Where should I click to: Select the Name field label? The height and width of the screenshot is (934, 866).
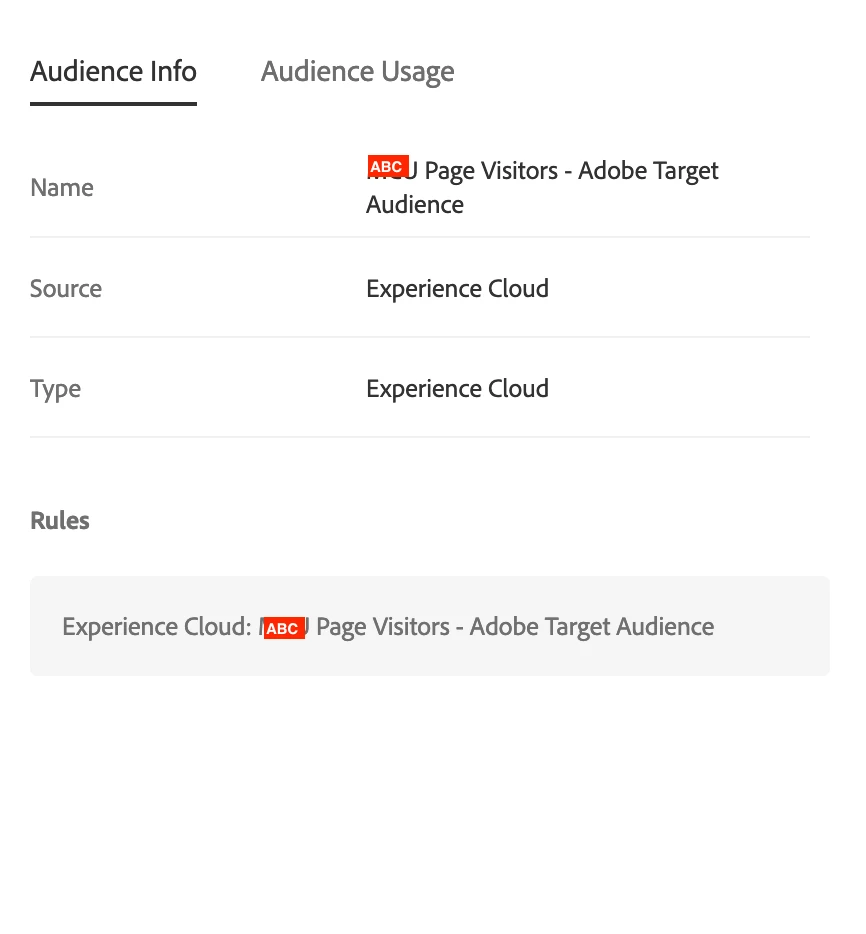coord(62,188)
